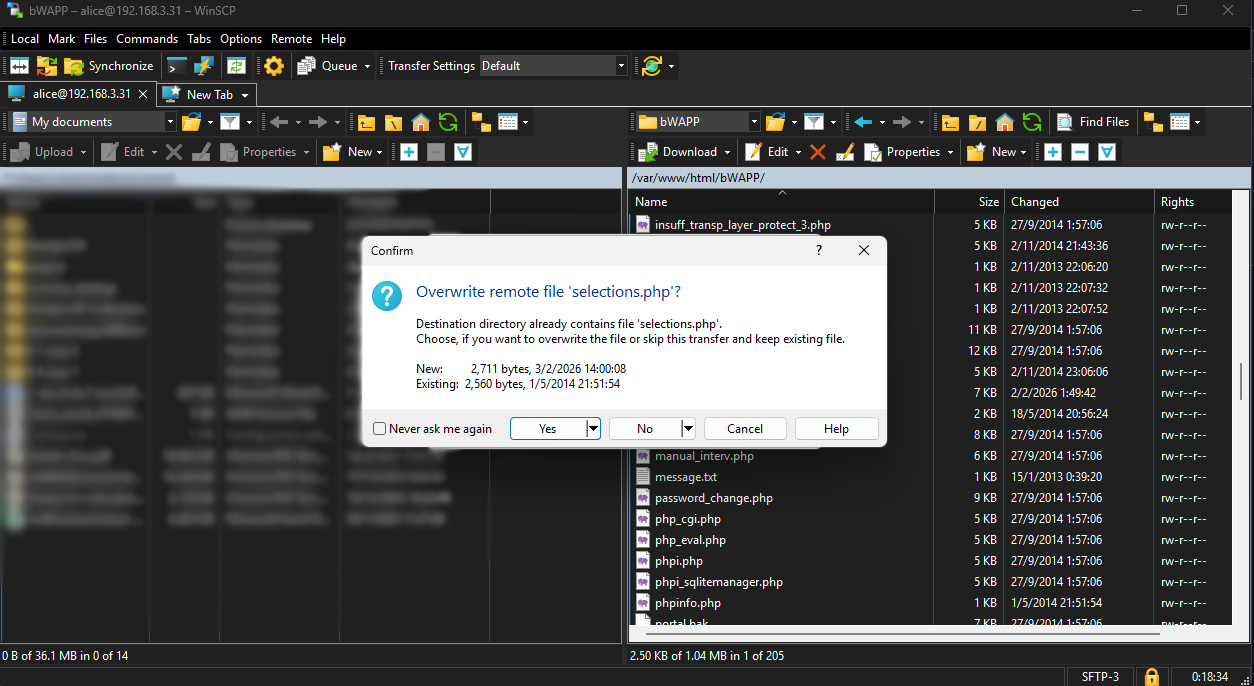Screen dimensions: 1254x686
Task: Open the Commands menu
Action: (146, 39)
